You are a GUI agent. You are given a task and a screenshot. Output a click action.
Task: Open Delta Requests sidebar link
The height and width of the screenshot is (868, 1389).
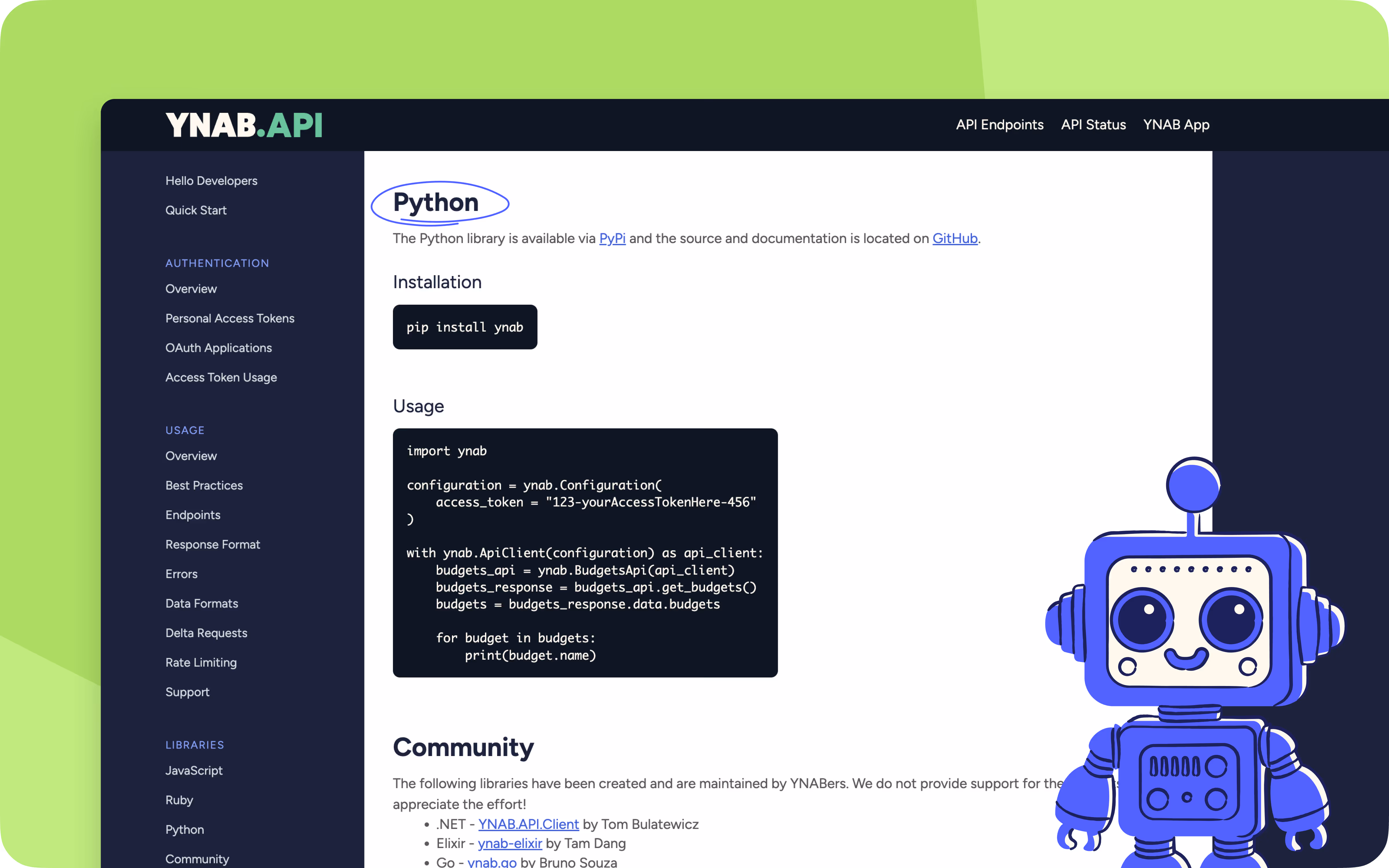pyautogui.click(x=206, y=633)
